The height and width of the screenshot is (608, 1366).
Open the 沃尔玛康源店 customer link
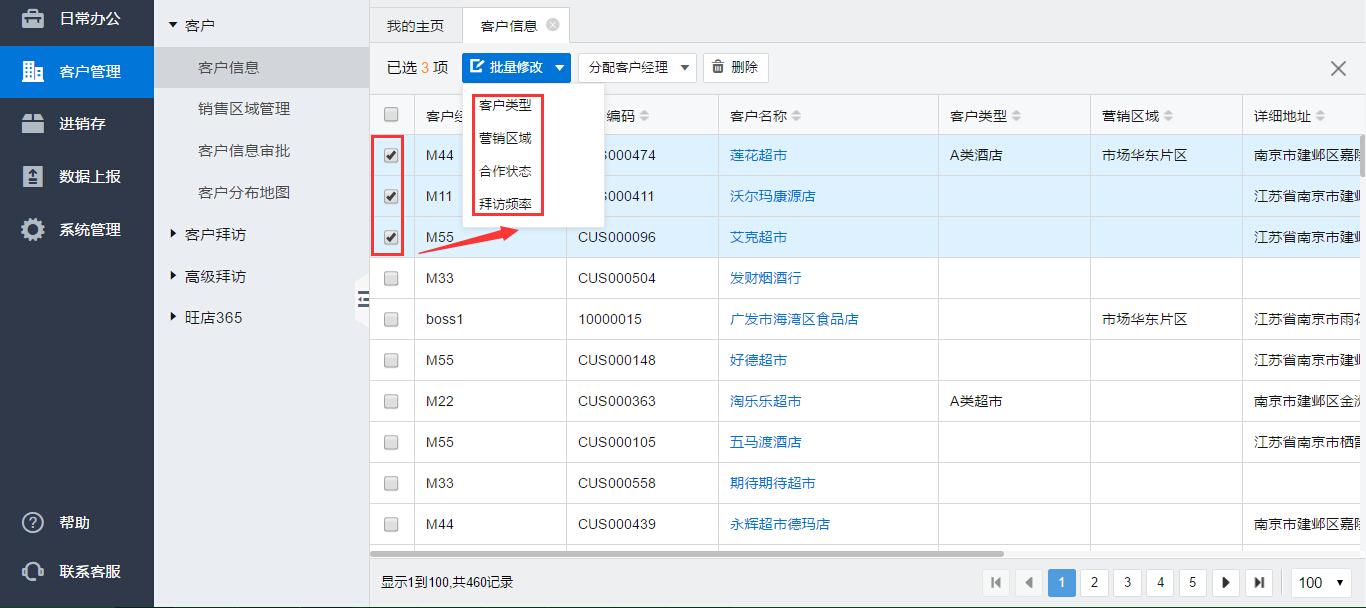coord(772,196)
